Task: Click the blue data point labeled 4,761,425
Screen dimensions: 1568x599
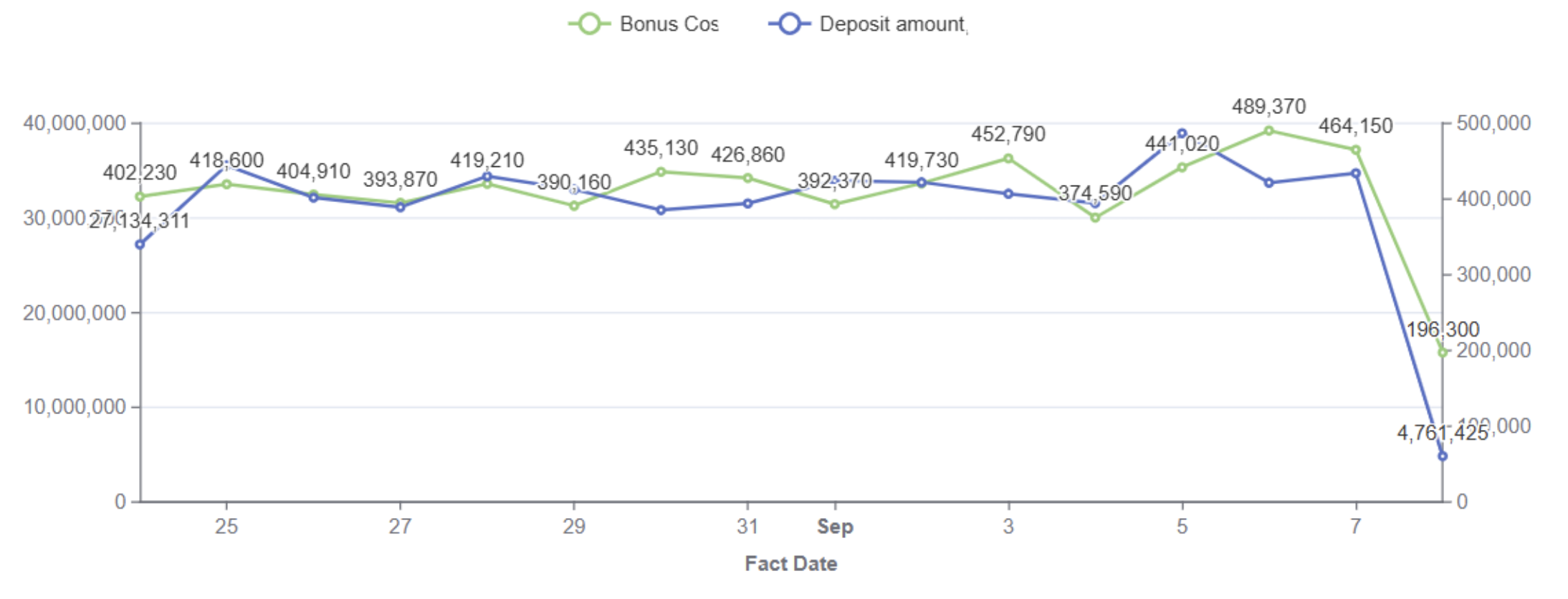Action: pos(1443,456)
